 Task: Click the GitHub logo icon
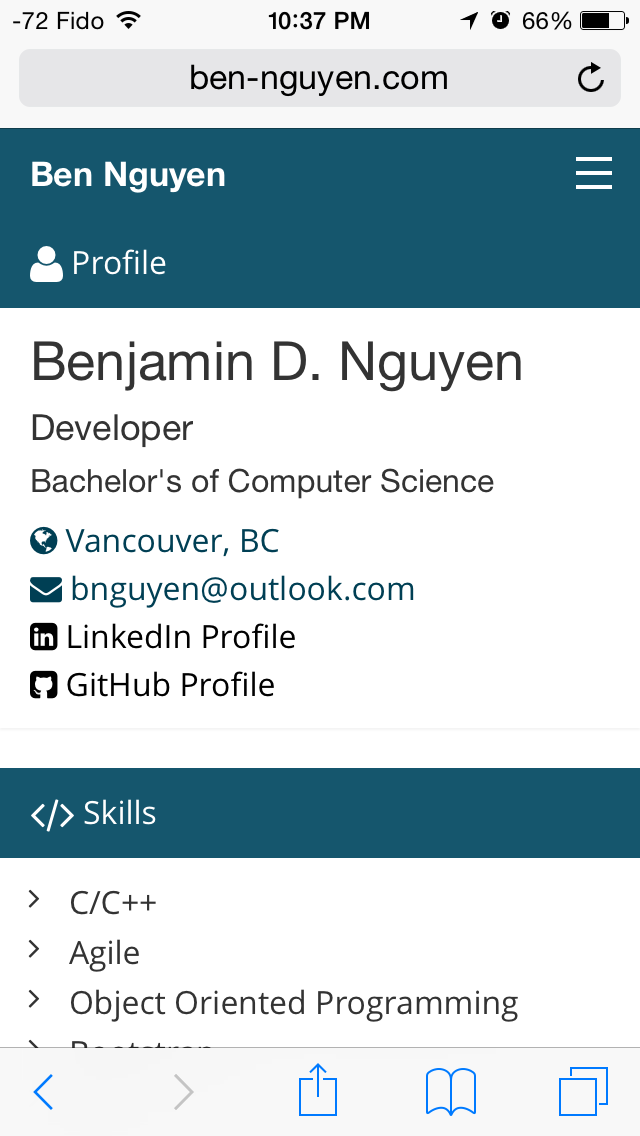(x=43, y=685)
